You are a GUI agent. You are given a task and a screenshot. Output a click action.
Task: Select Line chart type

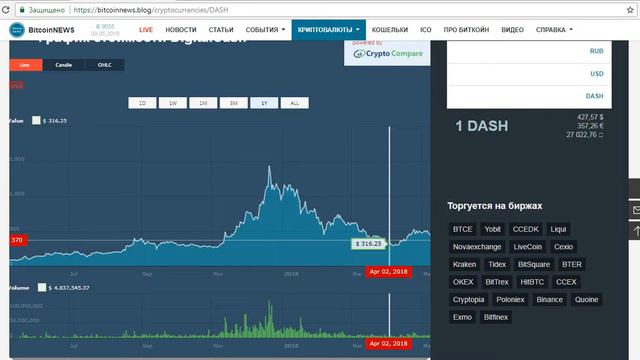pos(25,65)
